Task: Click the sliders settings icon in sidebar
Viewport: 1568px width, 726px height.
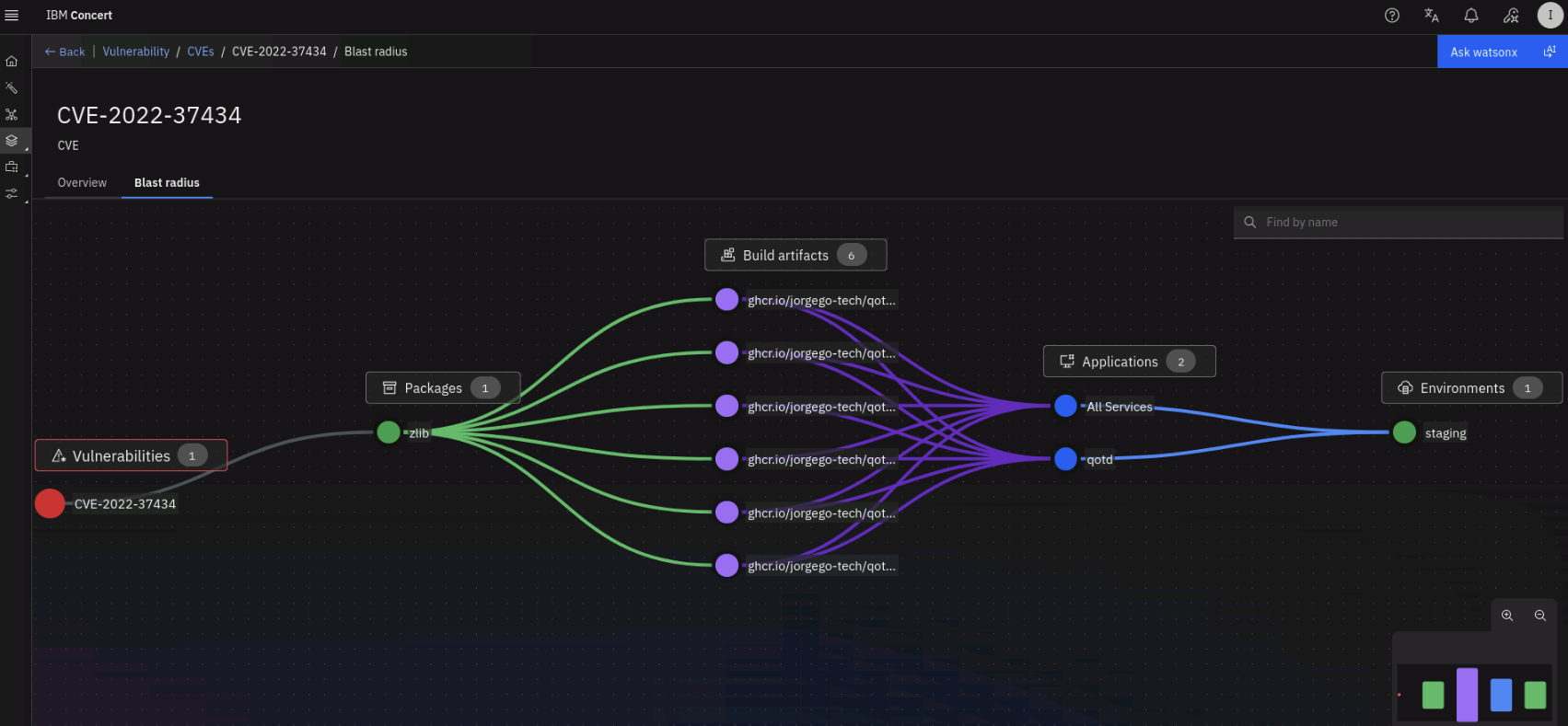Action: pos(12,193)
